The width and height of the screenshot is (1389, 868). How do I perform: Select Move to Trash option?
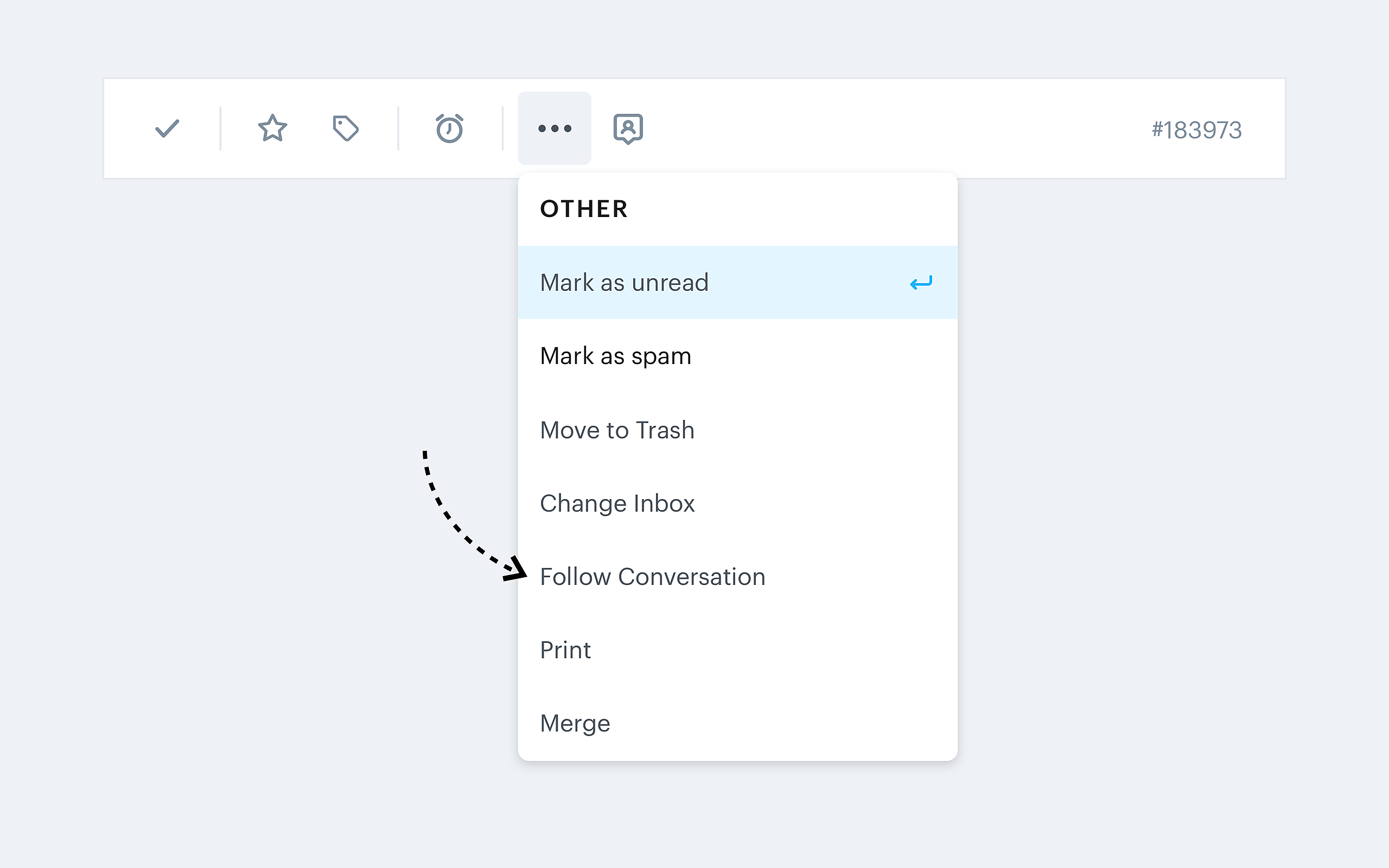click(x=617, y=430)
